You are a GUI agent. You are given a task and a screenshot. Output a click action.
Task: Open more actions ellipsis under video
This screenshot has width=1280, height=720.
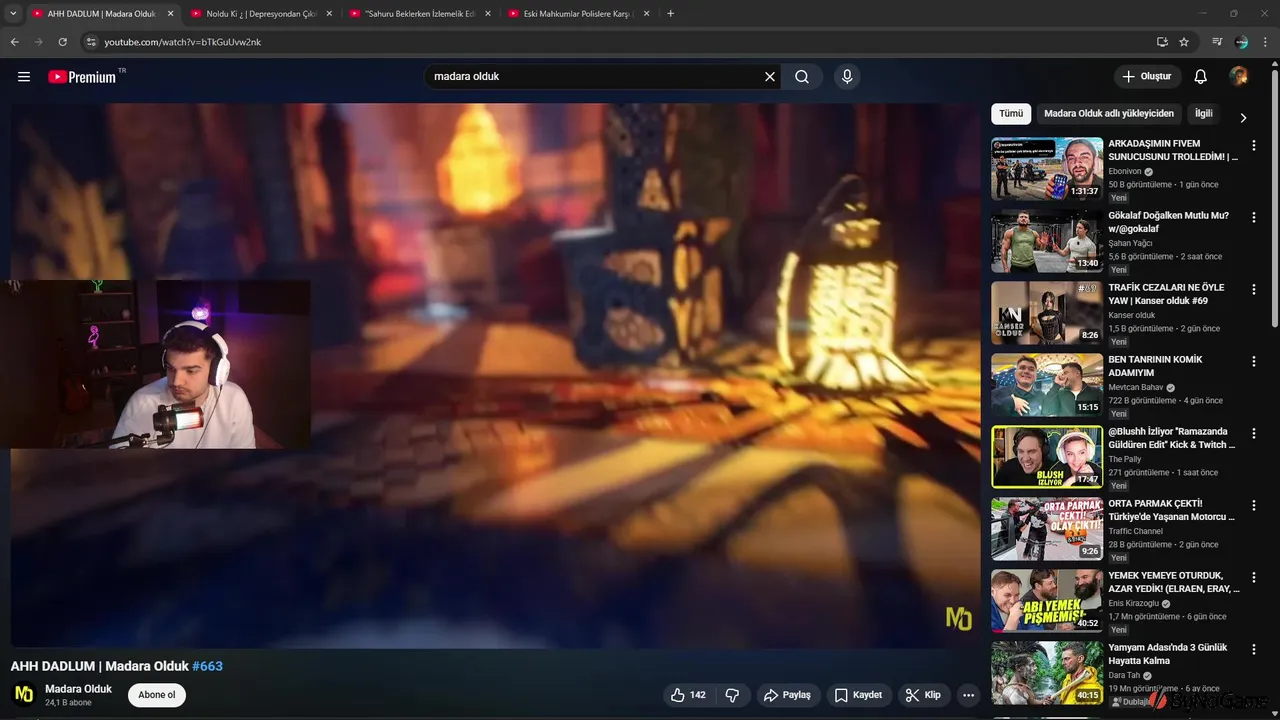pyautogui.click(x=968, y=695)
